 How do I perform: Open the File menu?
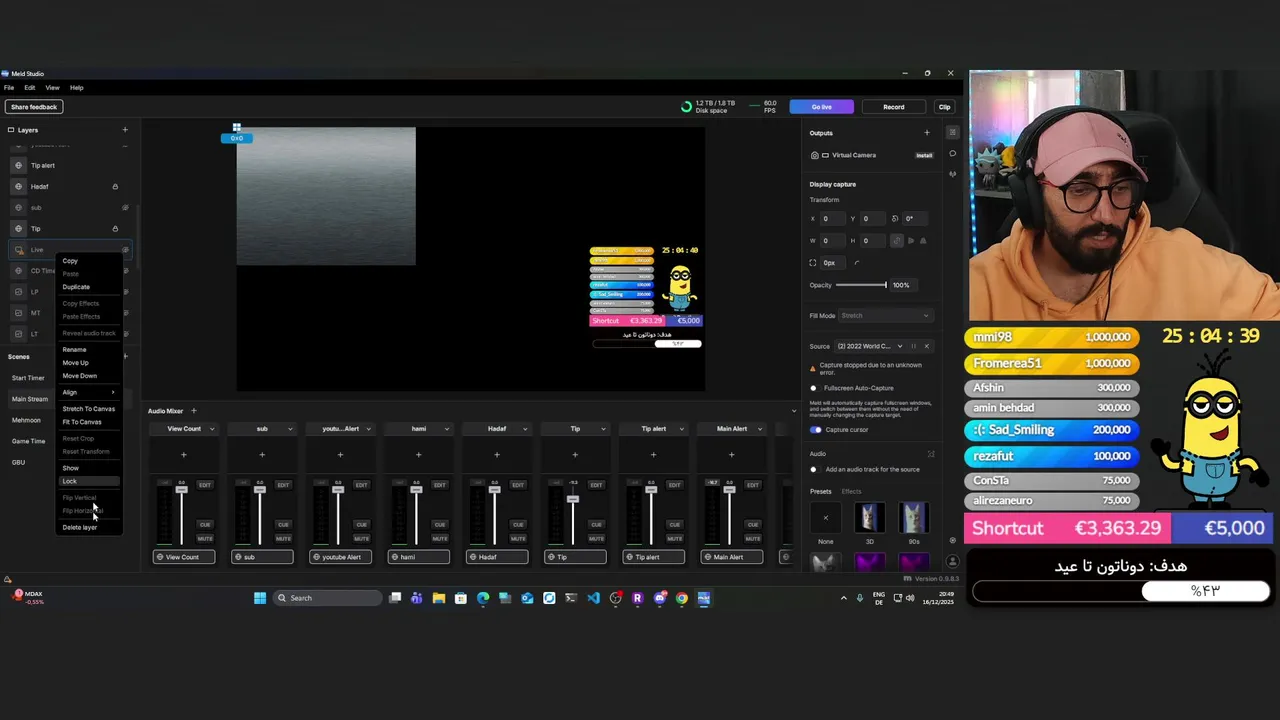9,87
